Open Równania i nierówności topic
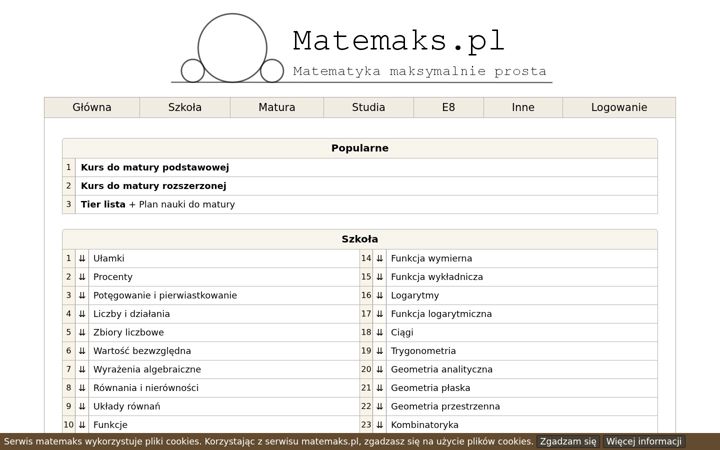 click(x=146, y=388)
